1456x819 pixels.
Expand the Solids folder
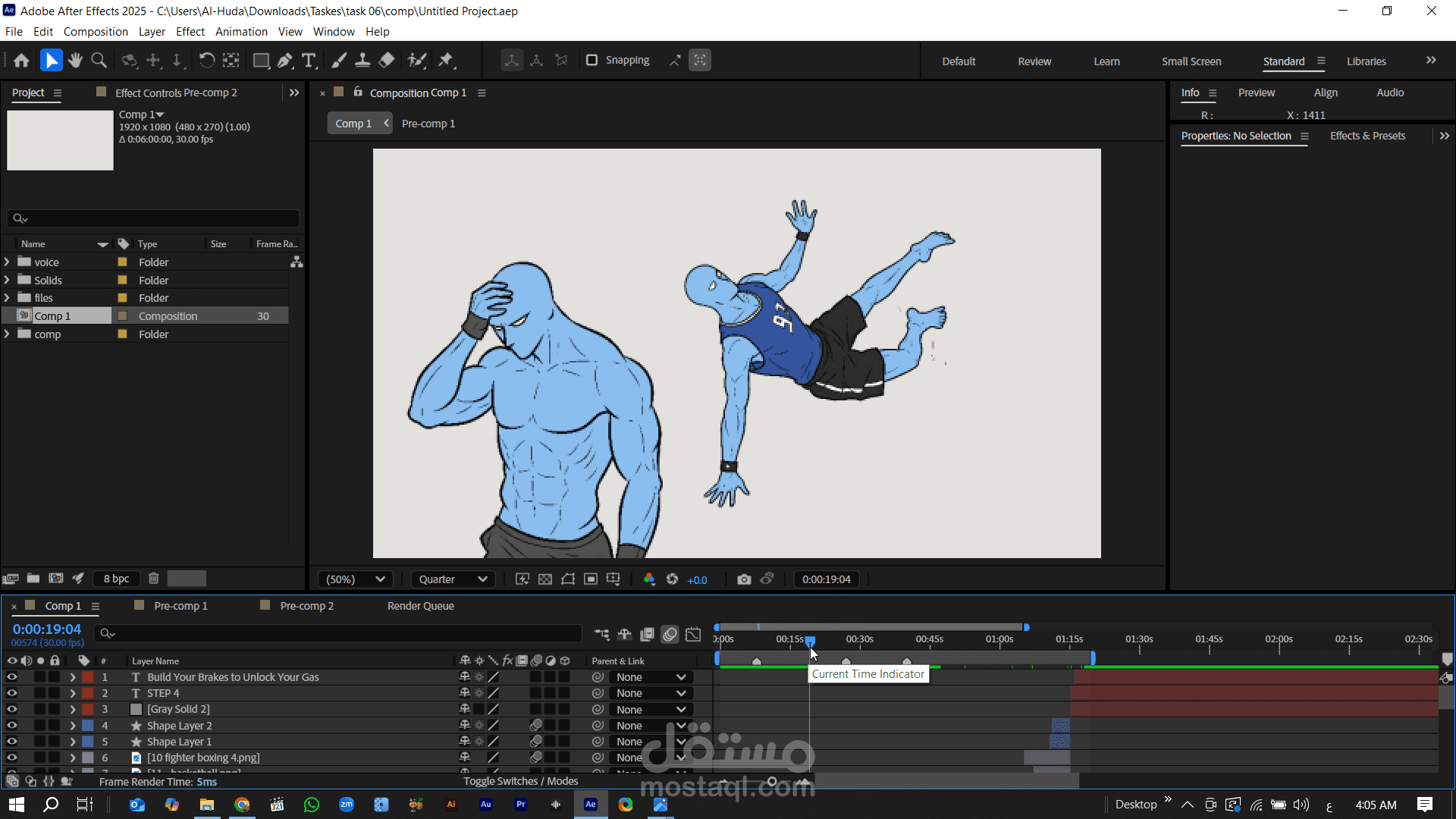coord(8,280)
